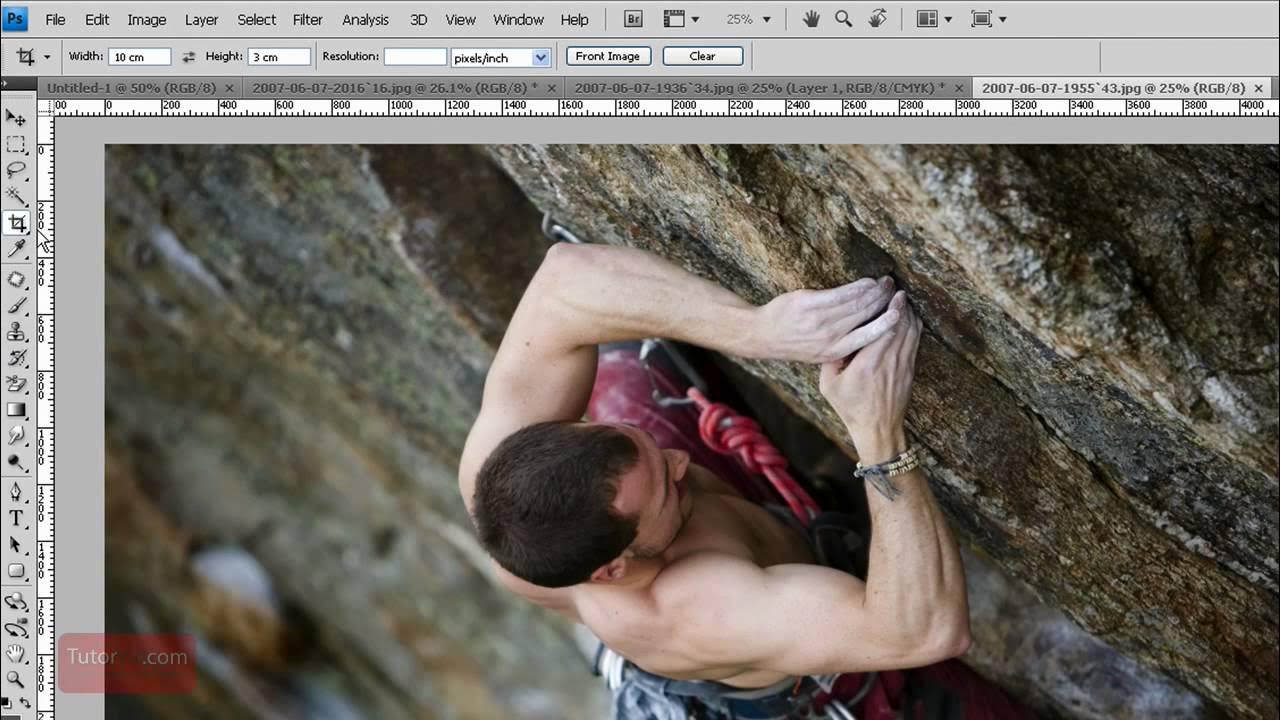Image resolution: width=1280 pixels, height=720 pixels.
Task: Select the Hand tool in toolbox
Action: click(x=16, y=654)
